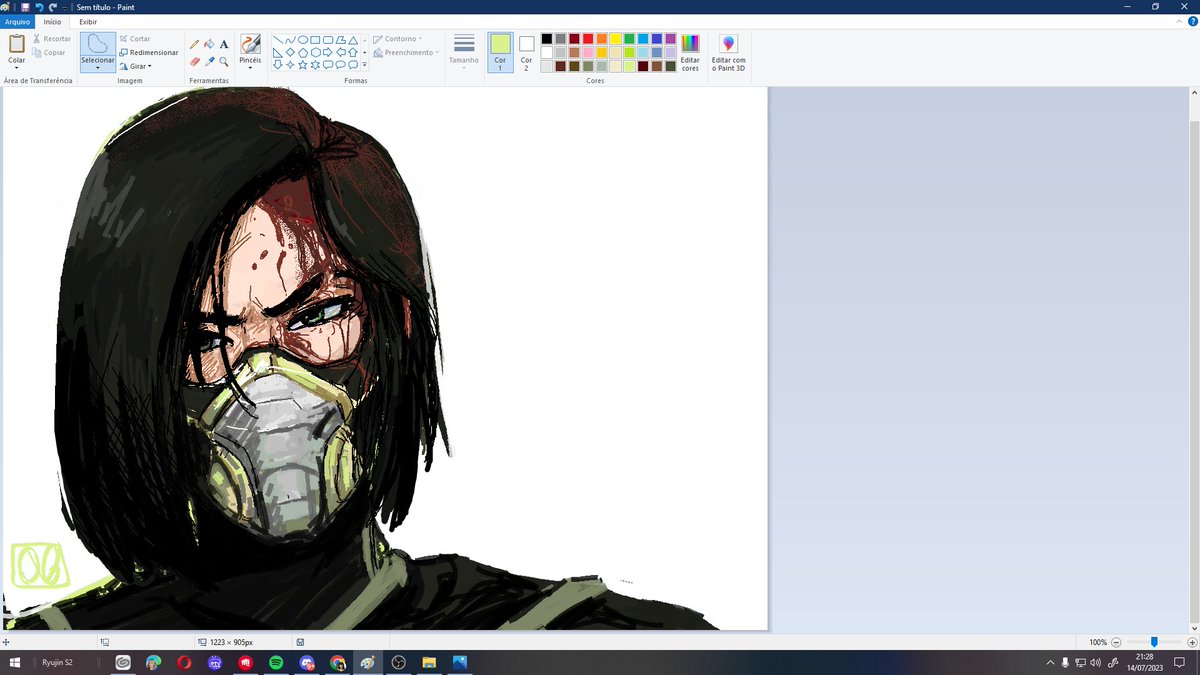Choose the Right arrow shape
Viewport: 1200px width, 675px height.
328,52
